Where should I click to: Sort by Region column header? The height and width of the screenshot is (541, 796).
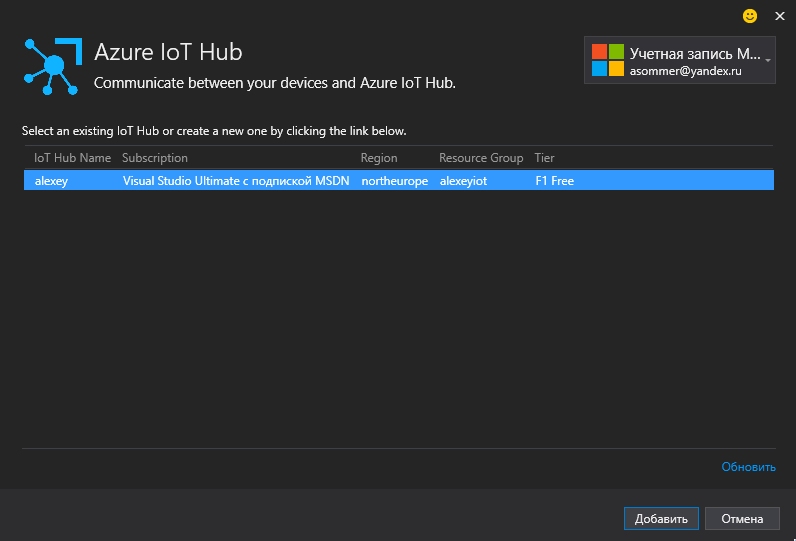pyautogui.click(x=379, y=158)
